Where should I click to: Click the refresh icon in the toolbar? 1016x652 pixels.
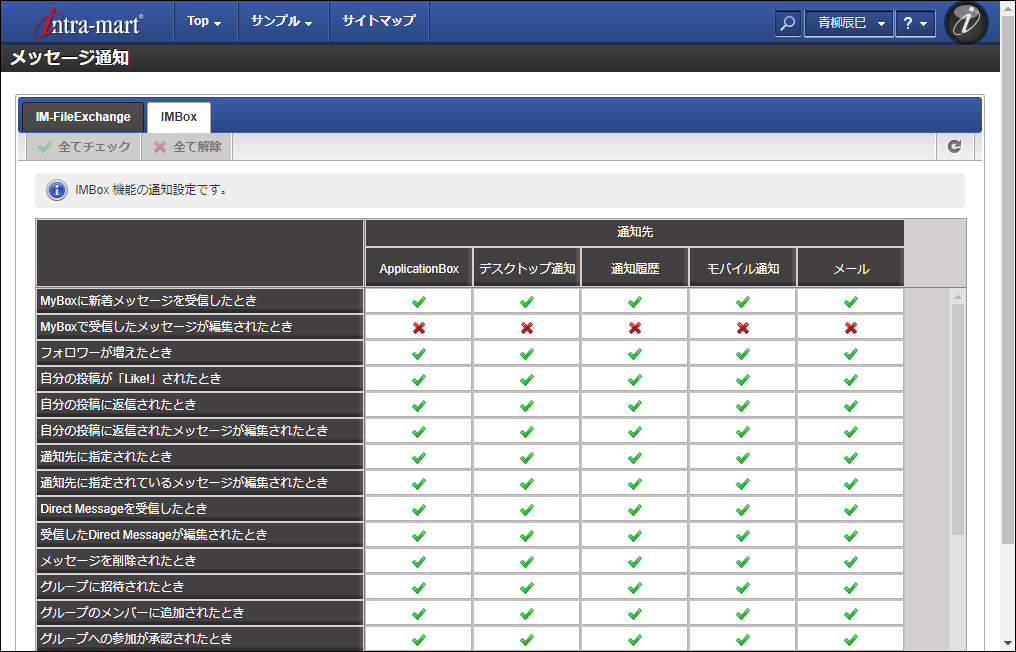[x=954, y=147]
